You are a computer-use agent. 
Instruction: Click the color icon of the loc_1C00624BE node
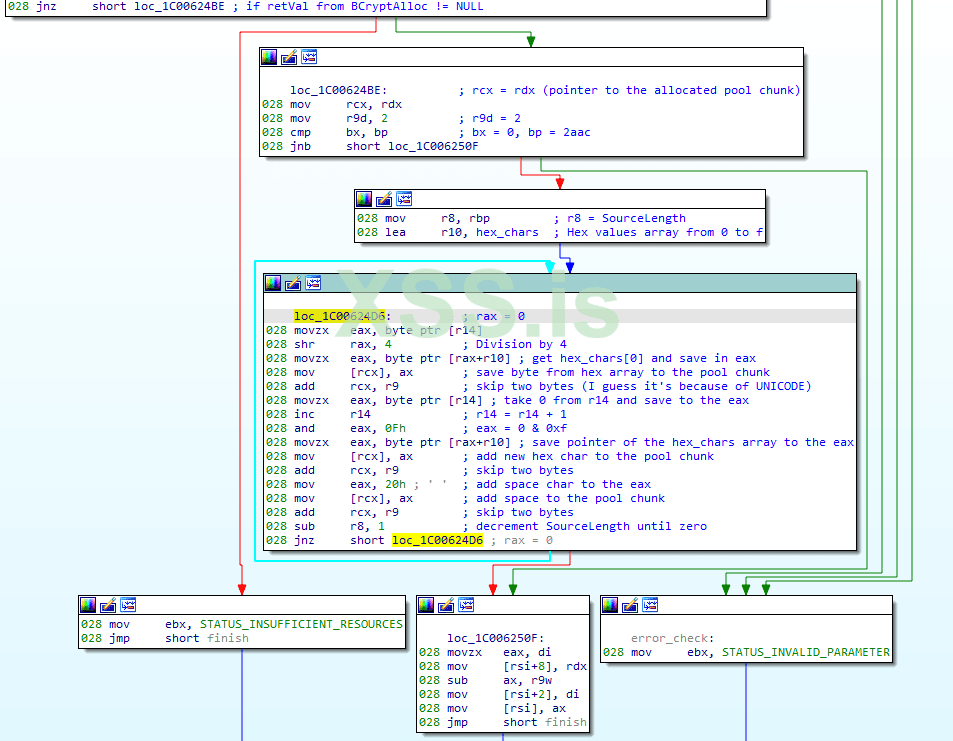269,58
